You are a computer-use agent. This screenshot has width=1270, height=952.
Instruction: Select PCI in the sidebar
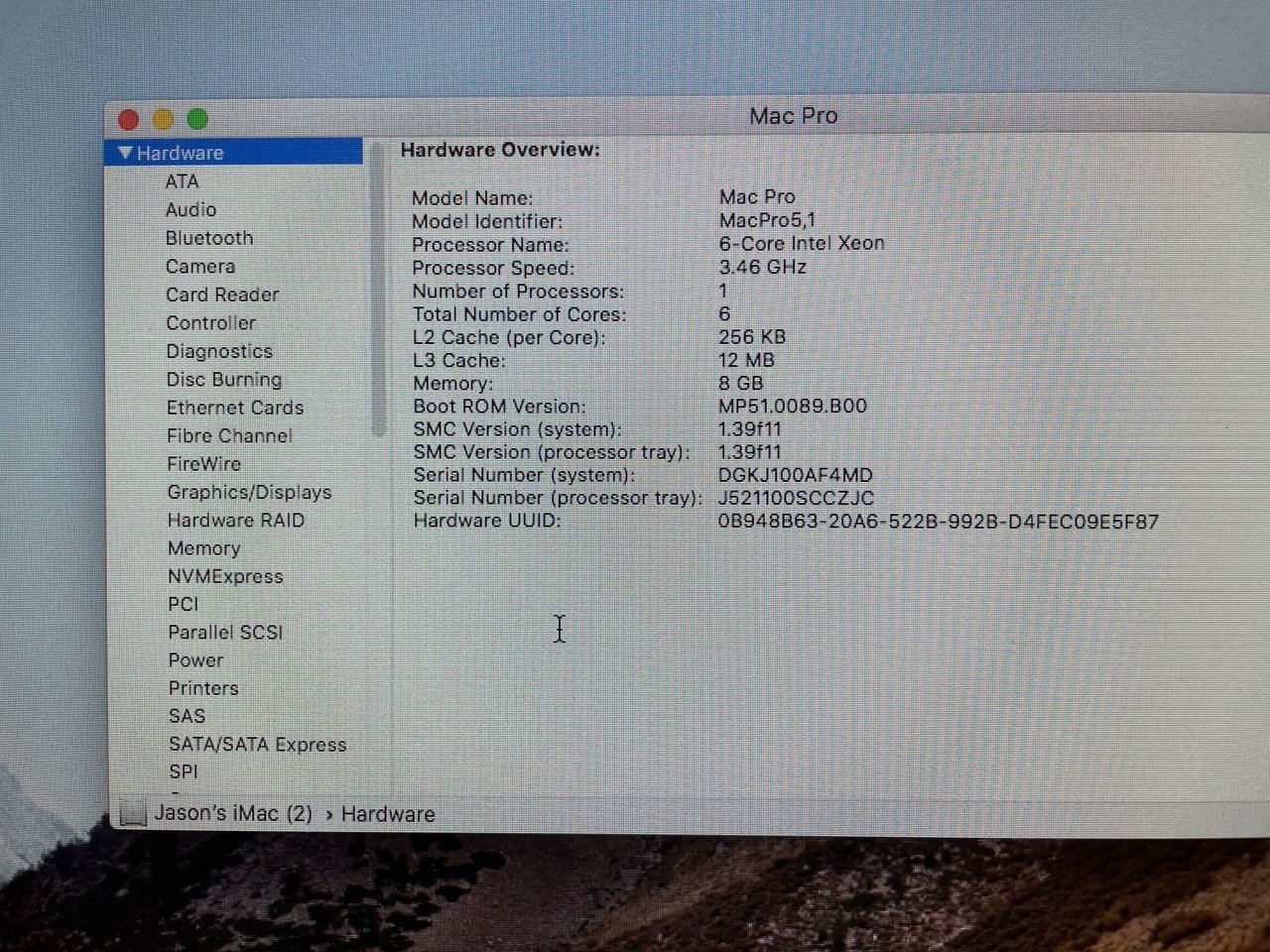click(184, 604)
